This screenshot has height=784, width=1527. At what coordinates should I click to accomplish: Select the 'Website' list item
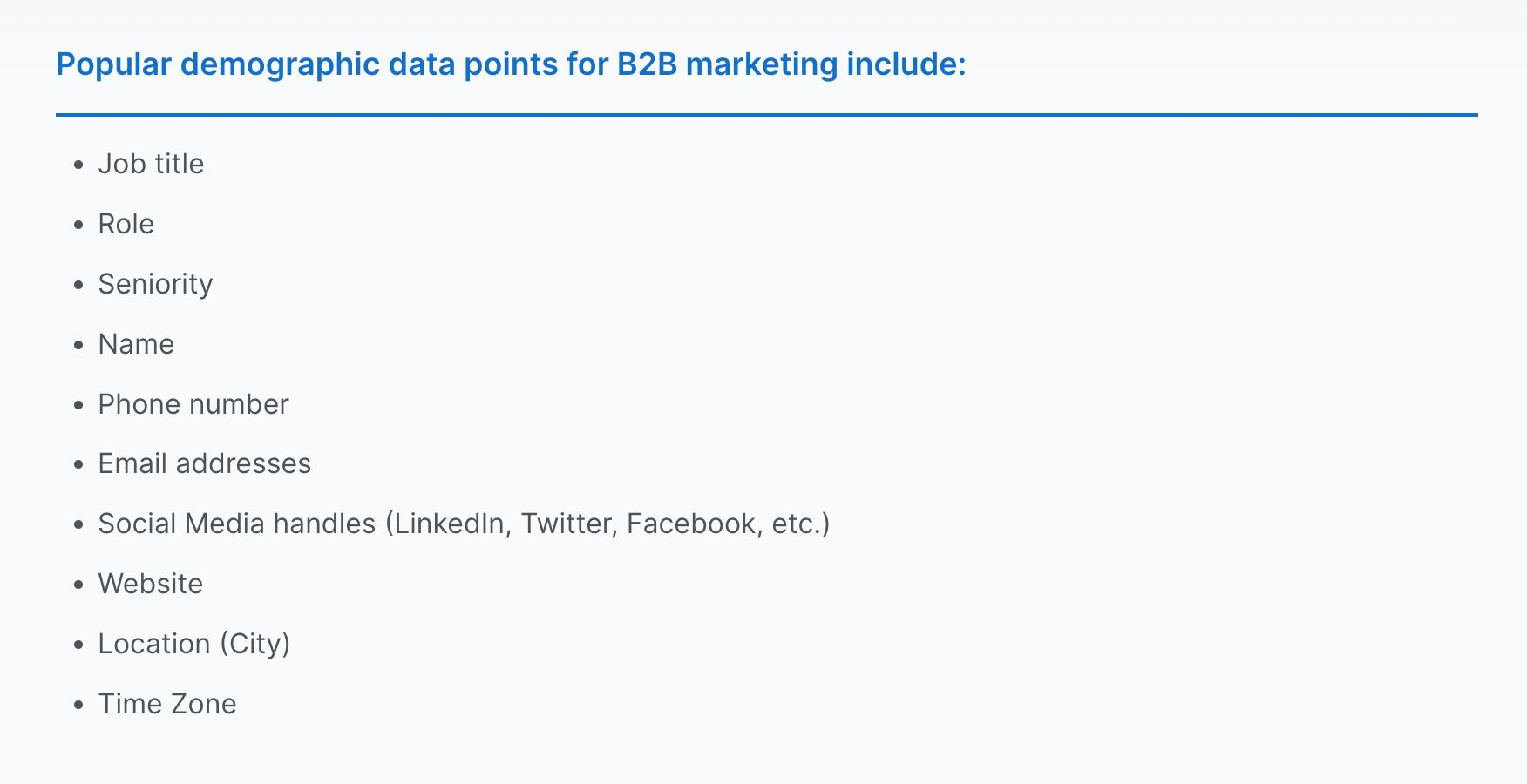point(151,584)
